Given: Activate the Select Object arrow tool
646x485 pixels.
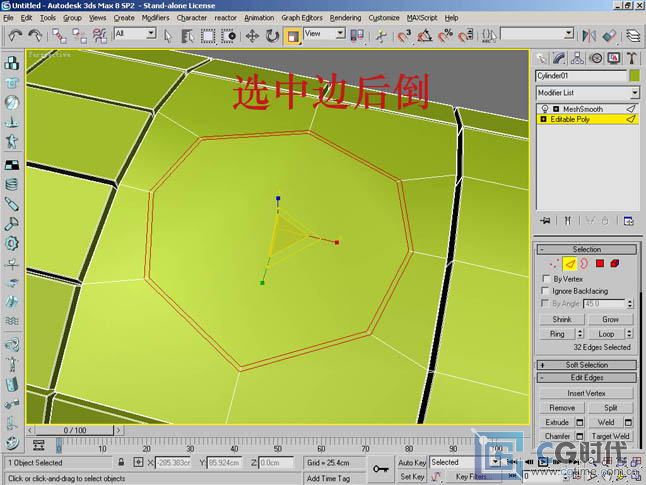Looking at the screenshot, I should coord(168,36).
